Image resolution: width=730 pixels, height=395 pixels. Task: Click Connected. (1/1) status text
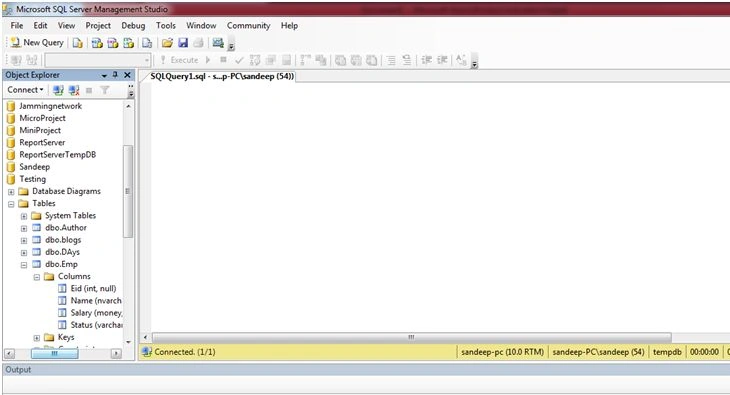185,352
